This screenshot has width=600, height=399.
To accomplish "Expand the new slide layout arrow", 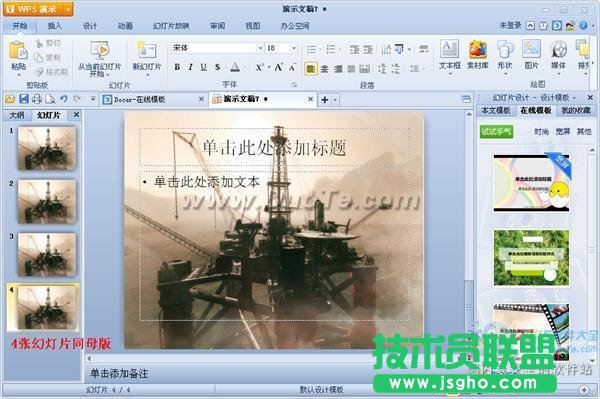I will (x=147, y=75).
